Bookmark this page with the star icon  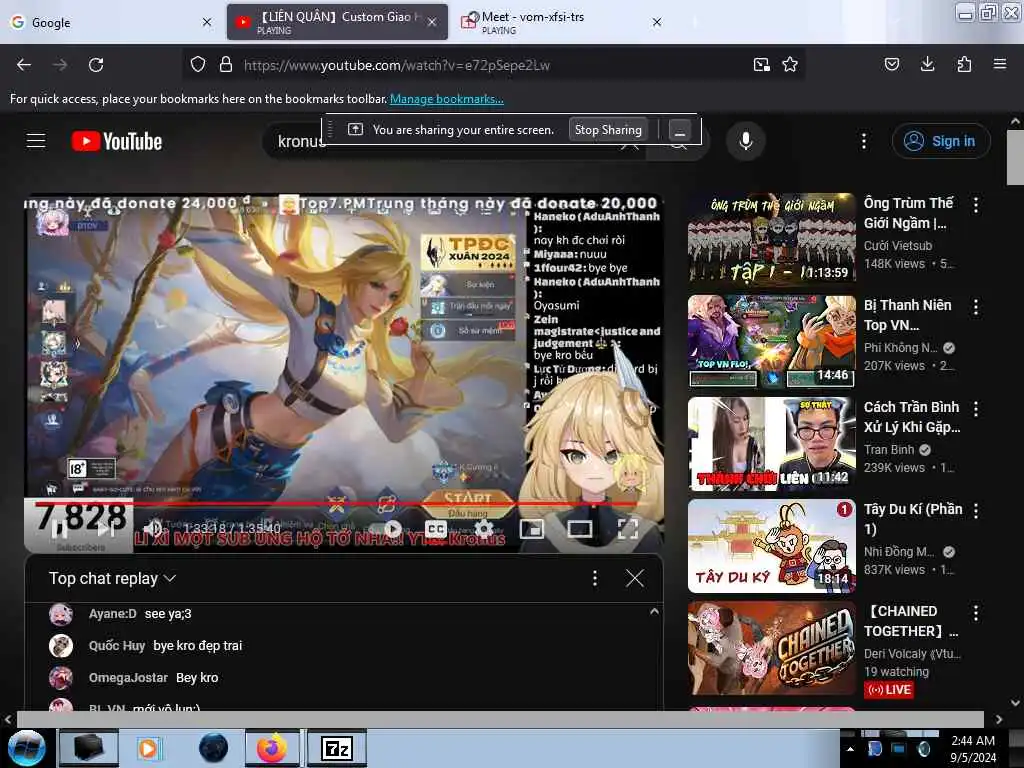(790, 65)
